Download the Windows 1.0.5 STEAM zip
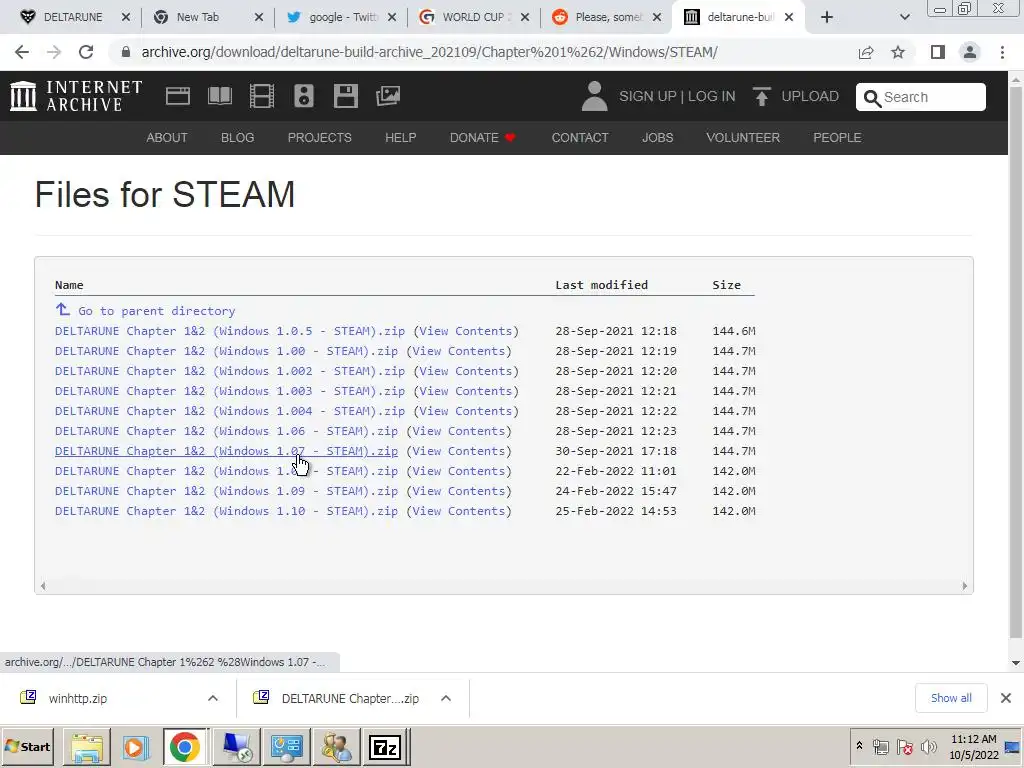 [230, 331]
